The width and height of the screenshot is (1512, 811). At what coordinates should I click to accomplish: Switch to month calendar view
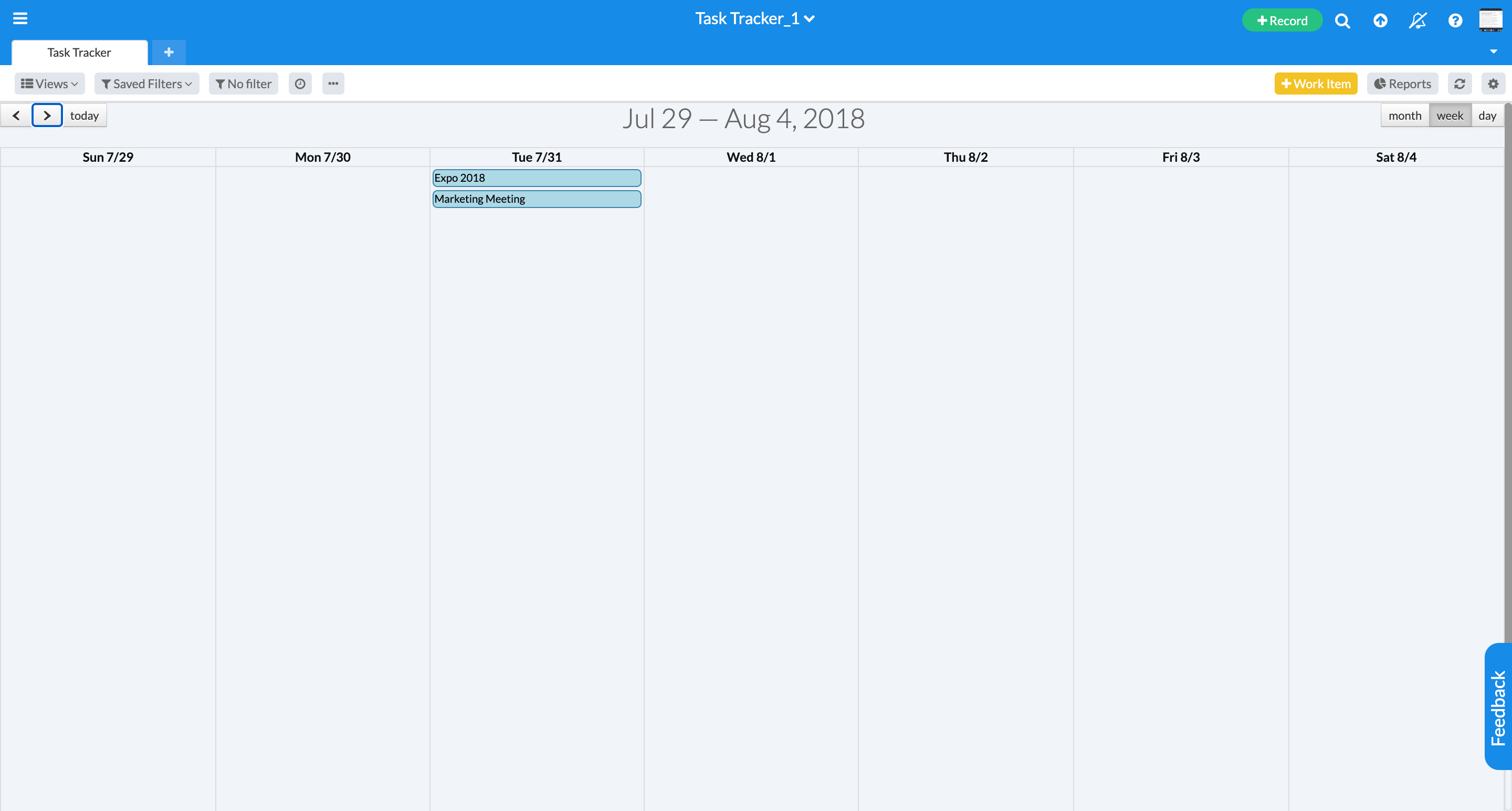coord(1405,115)
